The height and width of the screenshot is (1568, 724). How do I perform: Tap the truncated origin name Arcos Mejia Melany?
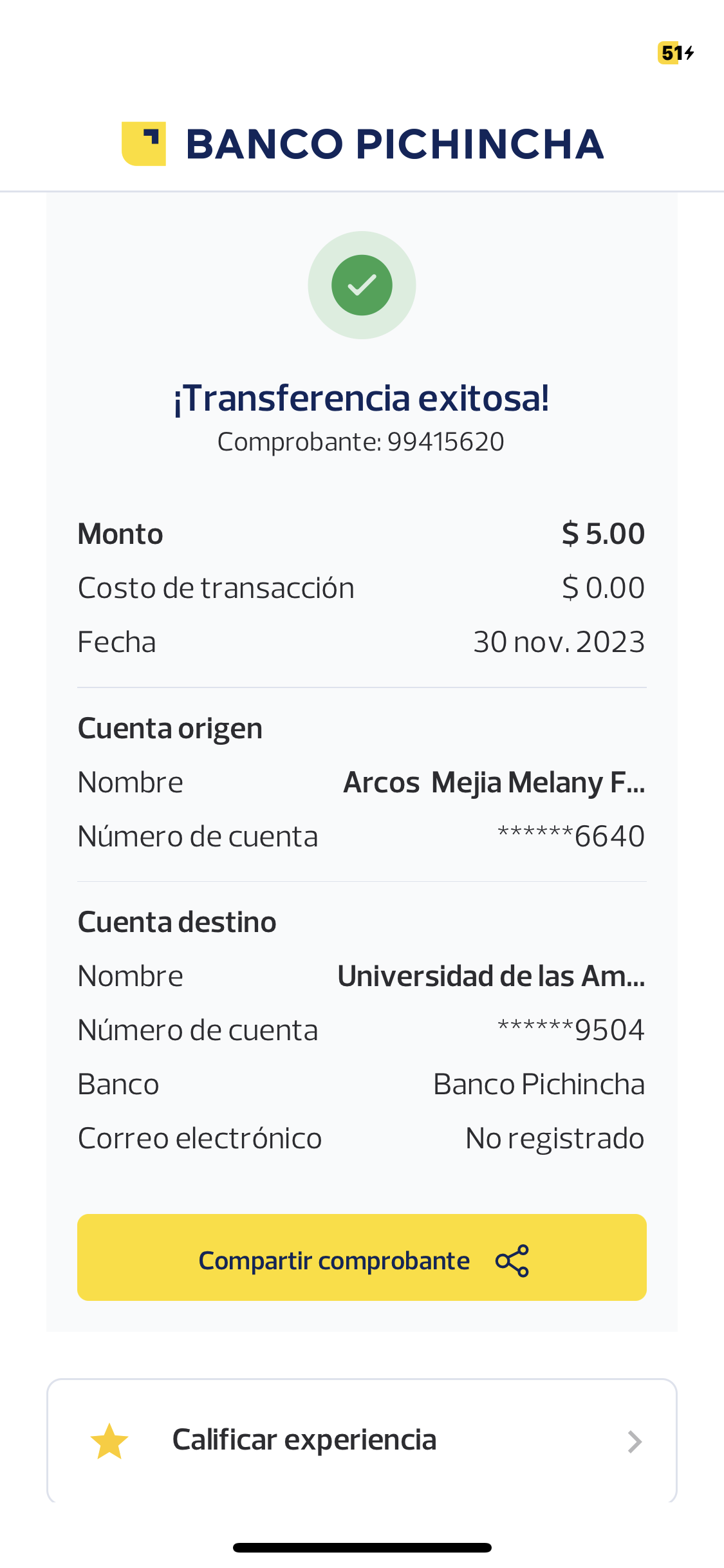494,783
